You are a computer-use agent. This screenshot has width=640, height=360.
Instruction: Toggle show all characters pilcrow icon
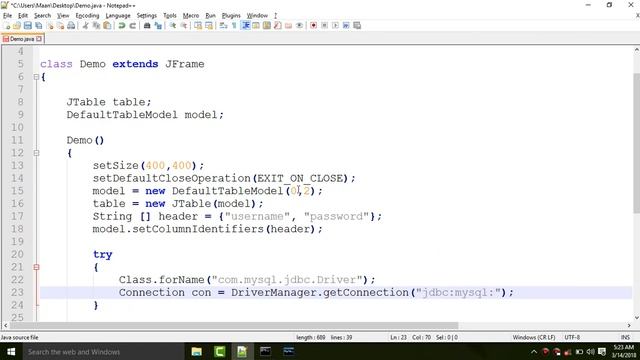point(234,26)
